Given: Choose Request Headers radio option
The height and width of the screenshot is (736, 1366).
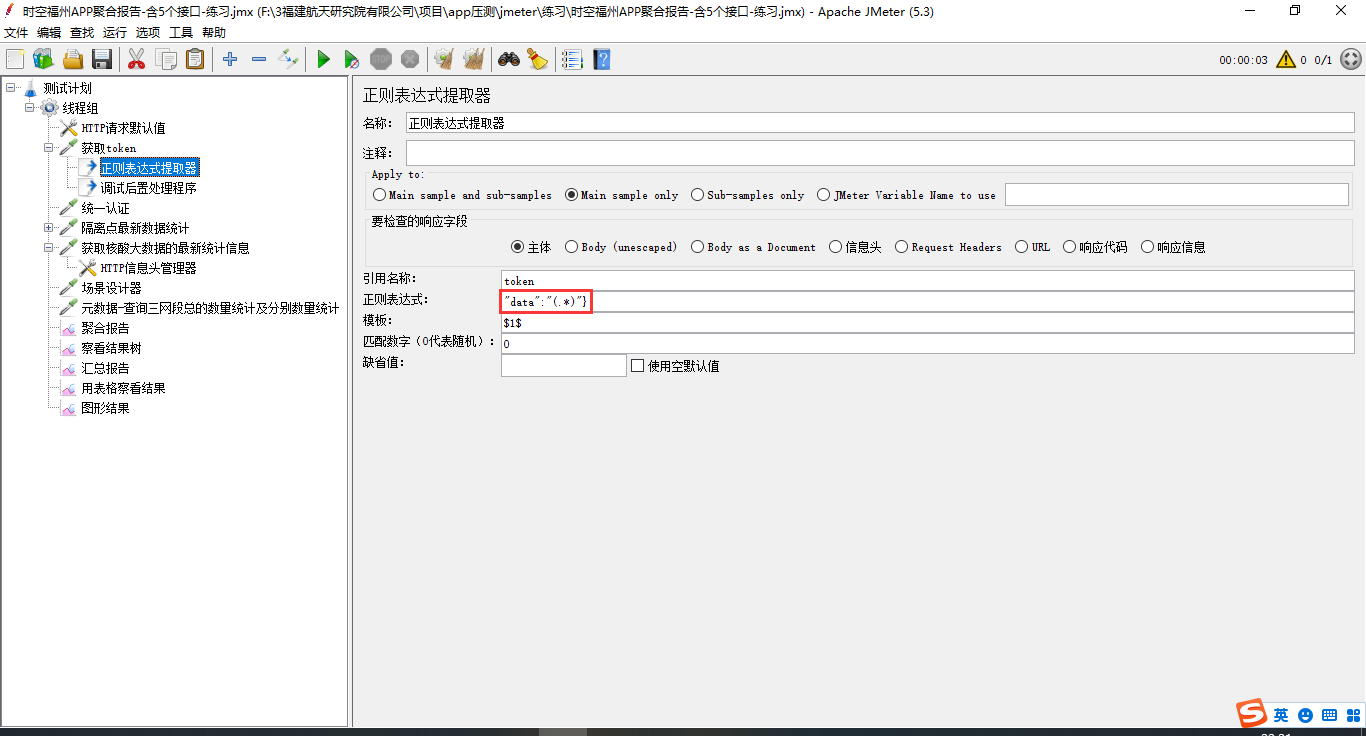Looking at the screenshot, I should click(901, 247).
